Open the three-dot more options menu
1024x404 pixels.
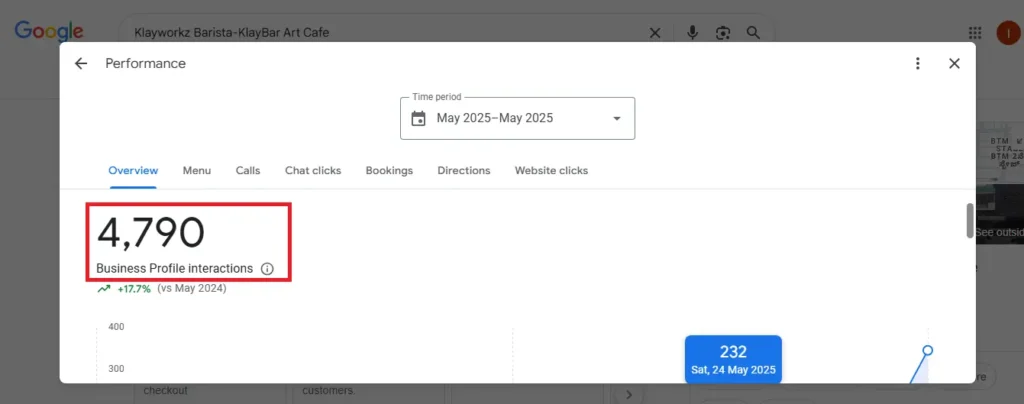pyautogui.click(x=918, y=63)
